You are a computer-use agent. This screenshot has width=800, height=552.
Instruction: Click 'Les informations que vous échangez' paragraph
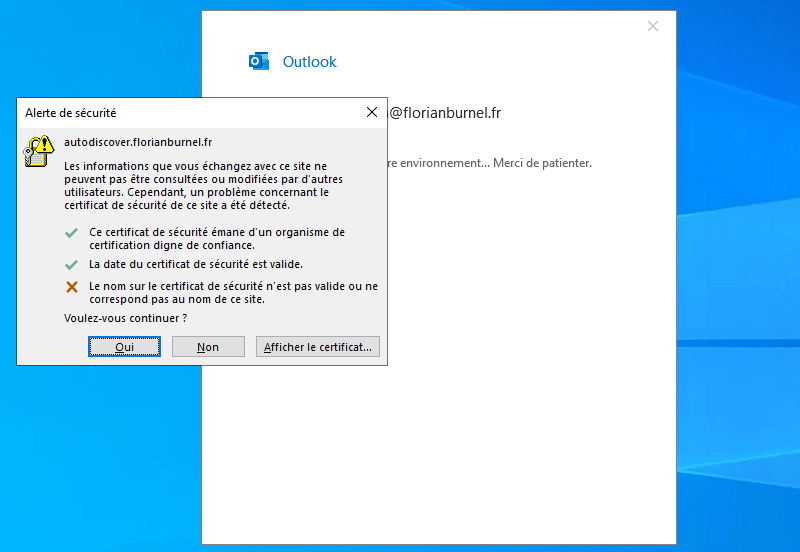click(204, 186)
